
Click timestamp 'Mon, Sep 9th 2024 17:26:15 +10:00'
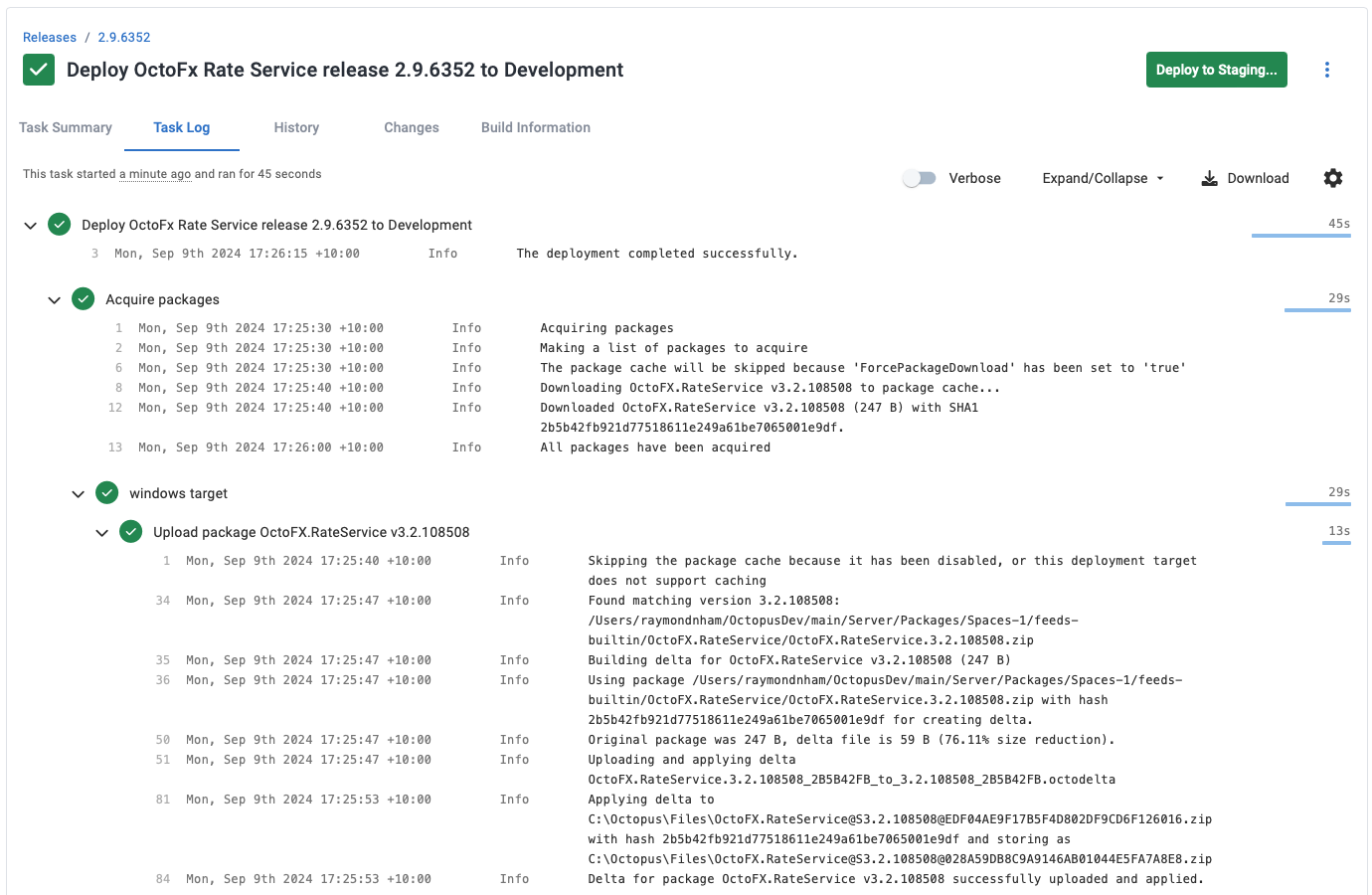(x=237, y=254)
